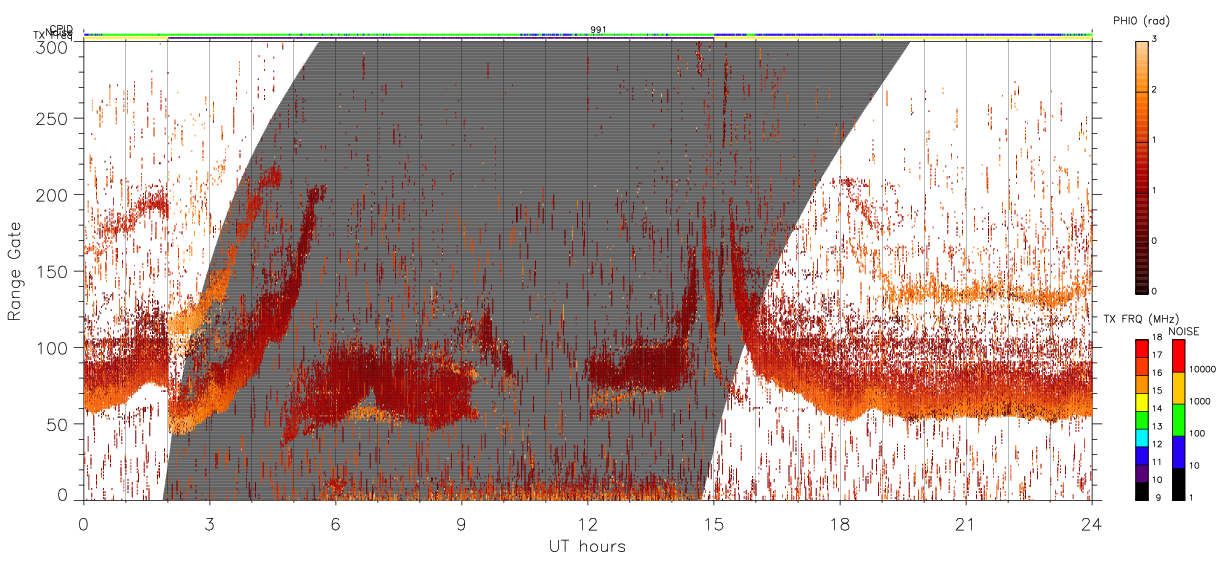Click the NOISE legend label "10000"

[1202, 369]
